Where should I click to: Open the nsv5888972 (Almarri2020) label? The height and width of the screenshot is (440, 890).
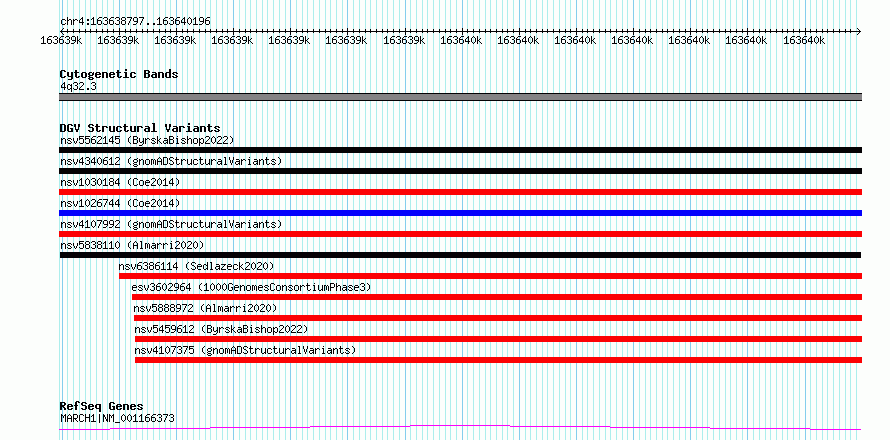(x=205, y=308)
